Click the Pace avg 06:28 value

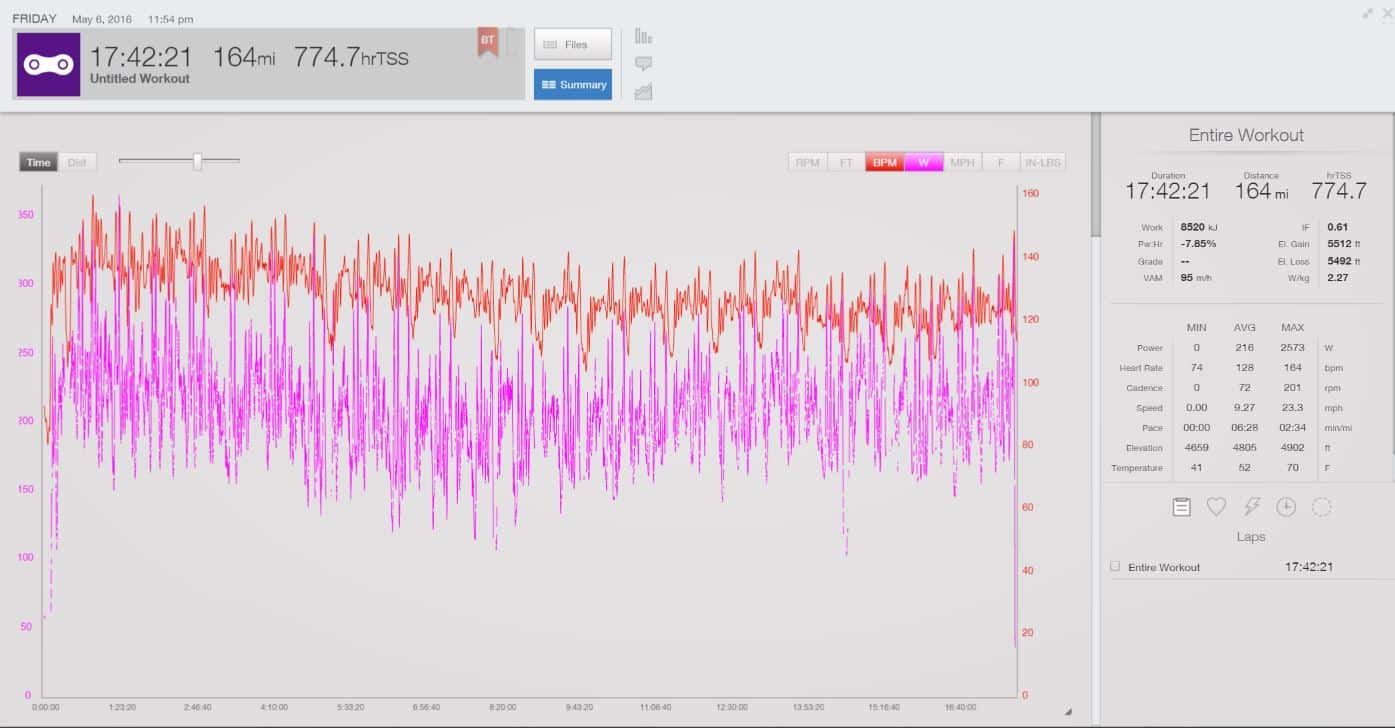pos(1244,428)
